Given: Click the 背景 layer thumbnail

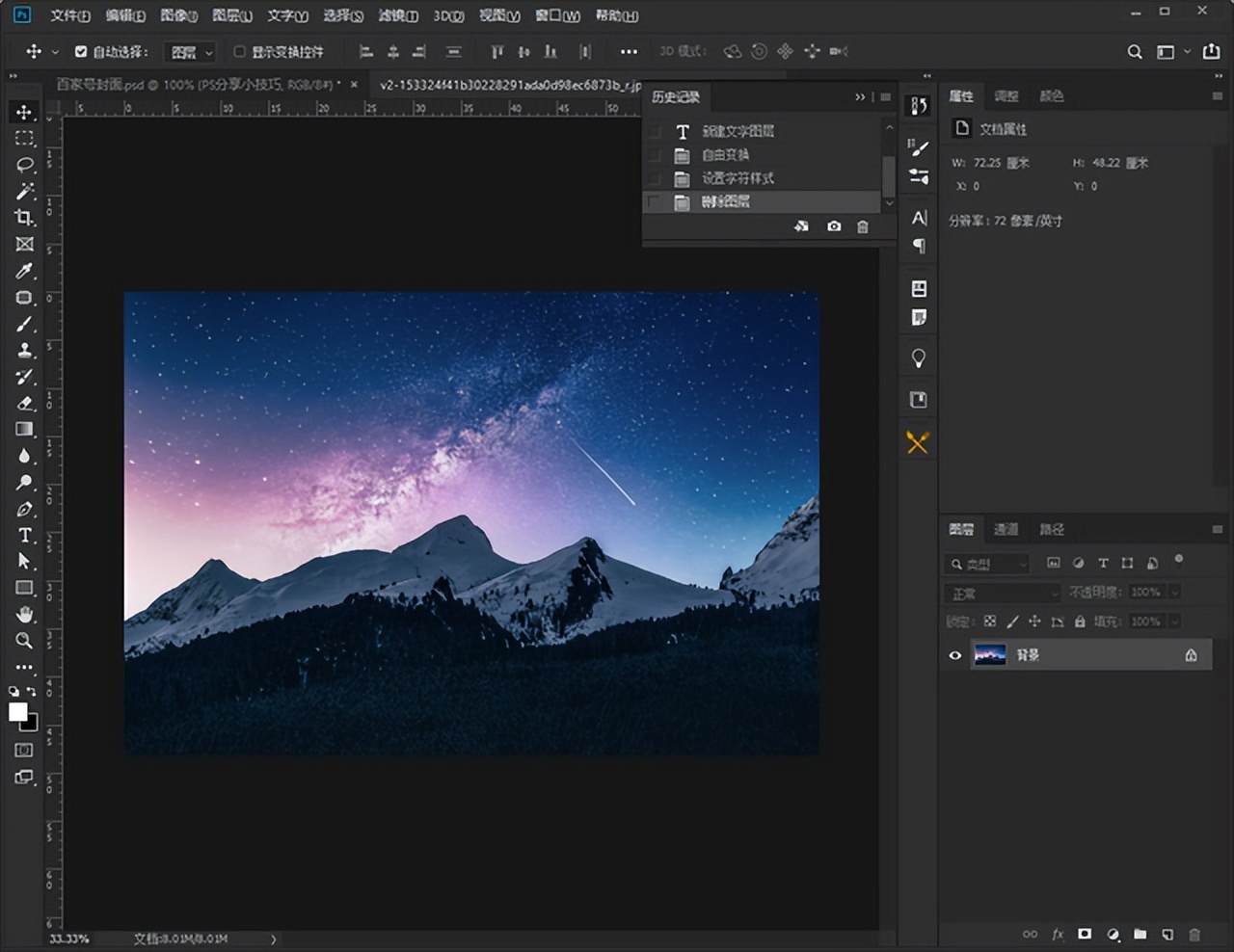Looking at the screenshot, I should click(990, 655).
